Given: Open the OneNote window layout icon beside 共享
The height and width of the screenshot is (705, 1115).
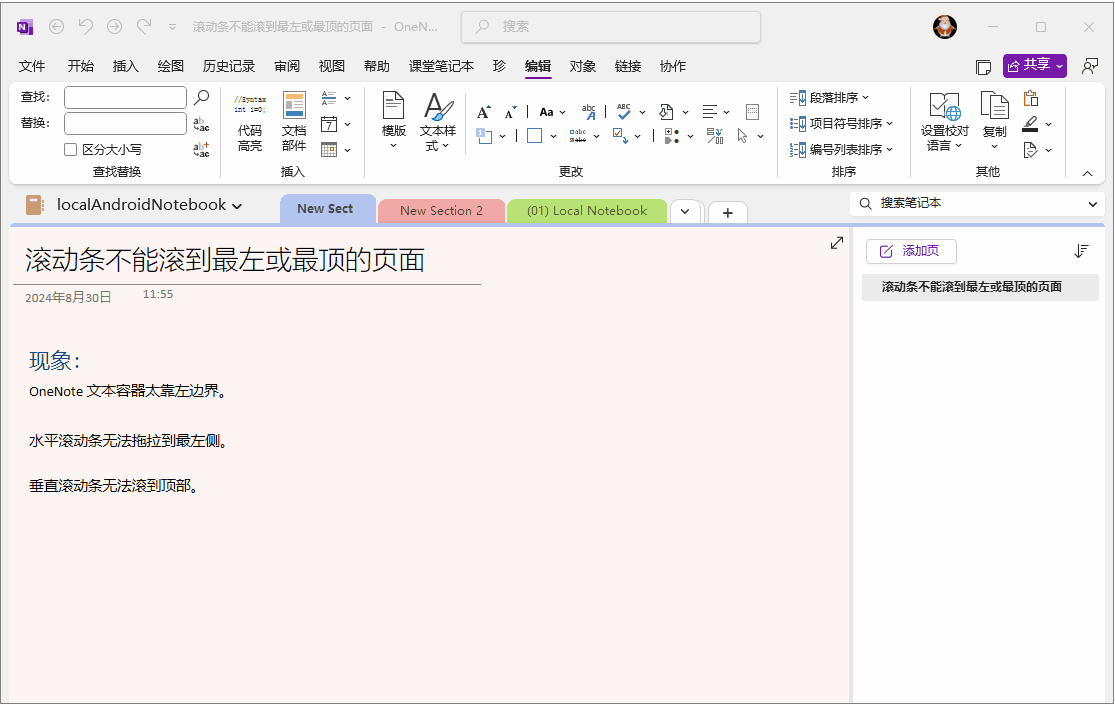Looking at the screenshot, I should 983,67.
